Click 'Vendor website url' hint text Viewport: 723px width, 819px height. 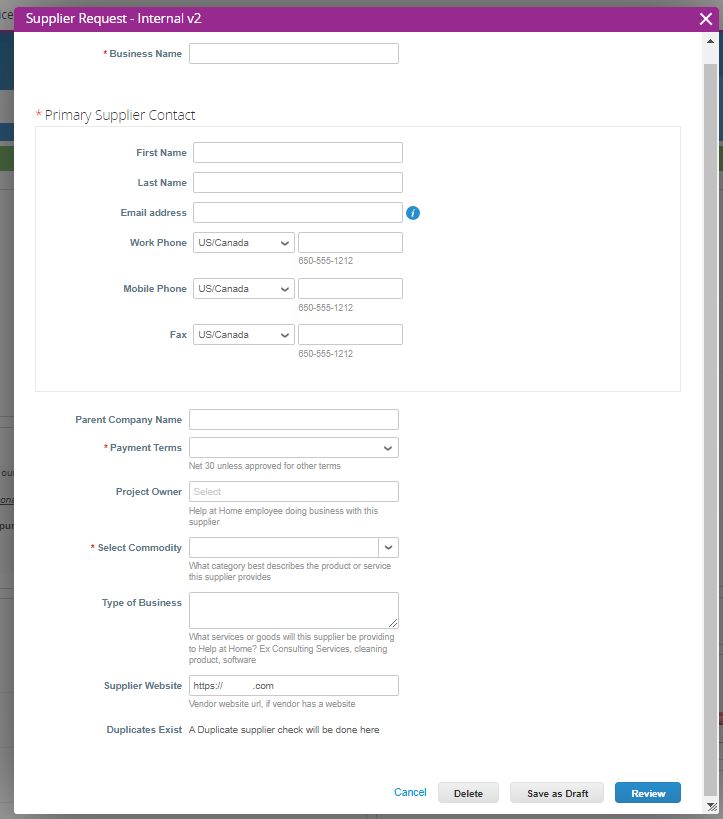tap(272, 704)
